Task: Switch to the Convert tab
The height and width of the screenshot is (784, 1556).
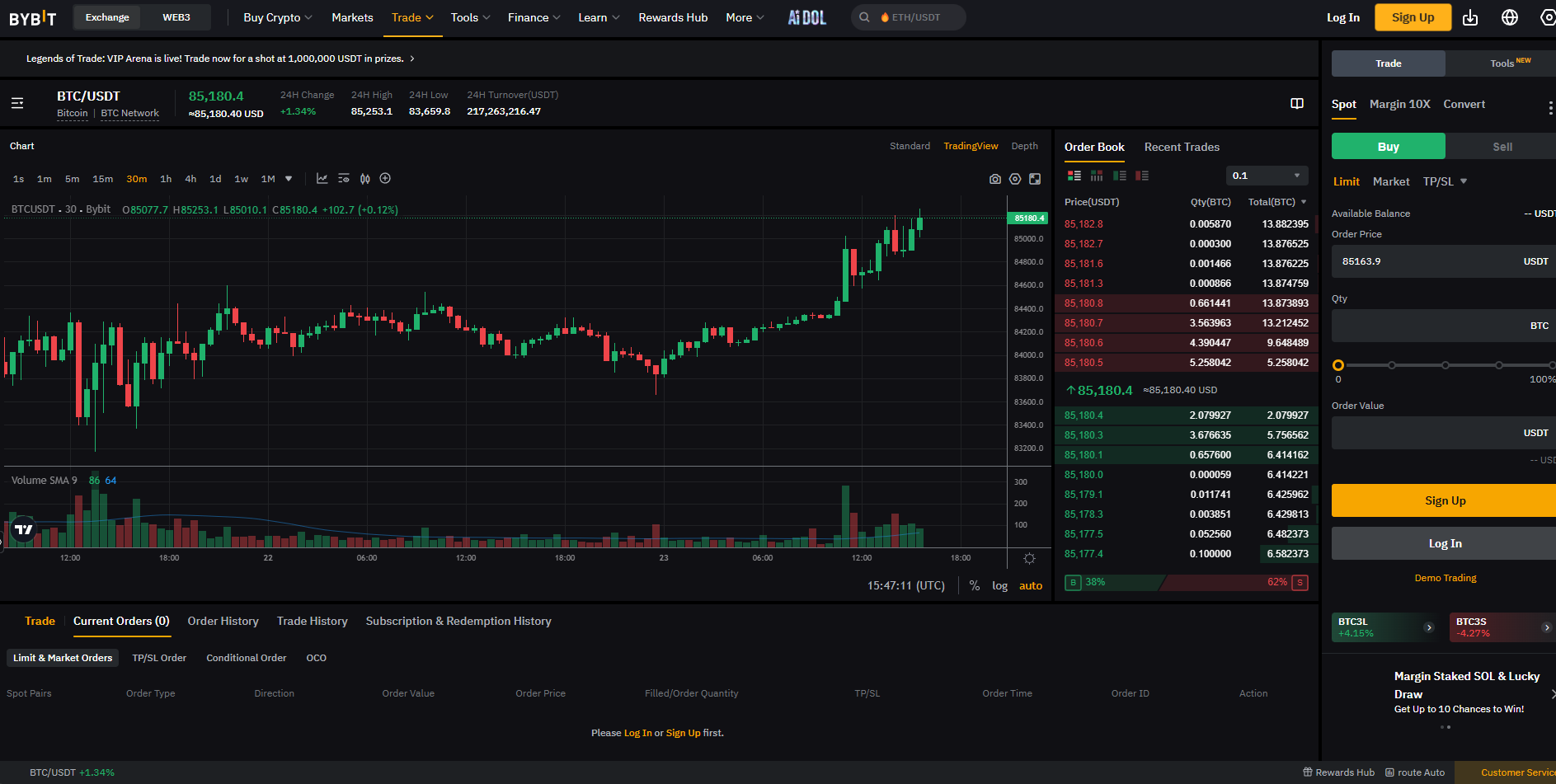Action: tap(1464, 104)
